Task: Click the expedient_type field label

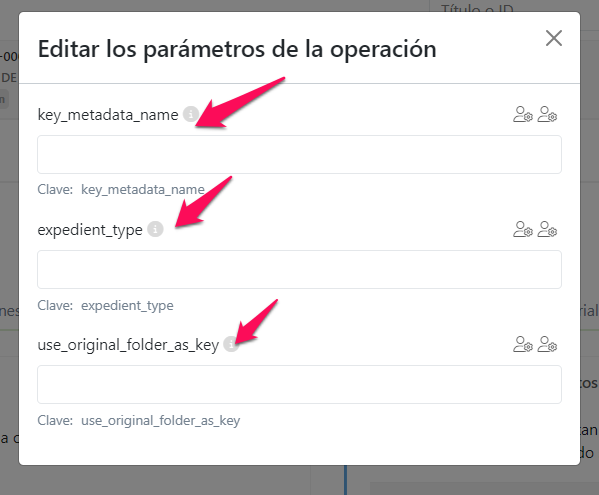Action: click(90, 230)
